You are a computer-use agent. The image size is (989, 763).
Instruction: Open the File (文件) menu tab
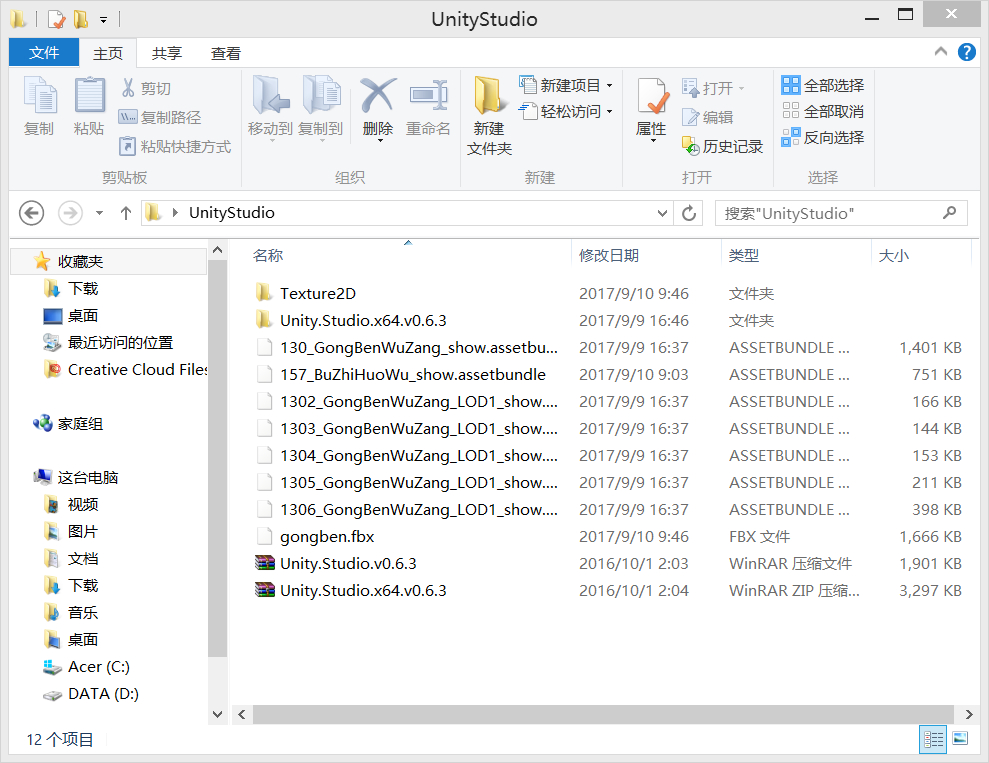[44, 52]
